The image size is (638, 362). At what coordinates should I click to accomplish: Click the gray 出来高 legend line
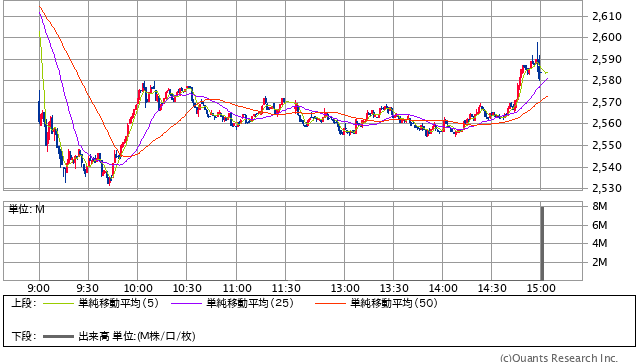pyautogui.click(x=58, y=337)
